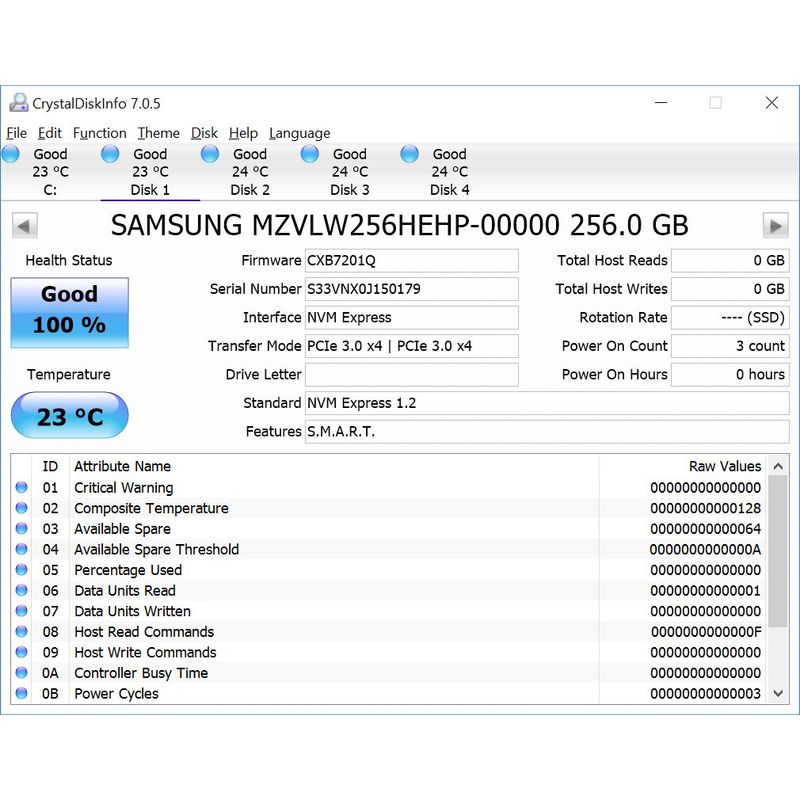Select the Disk 3 status orb
Image resolution: width=800 pixels, height=800 pixels.
tap(310, 154)
